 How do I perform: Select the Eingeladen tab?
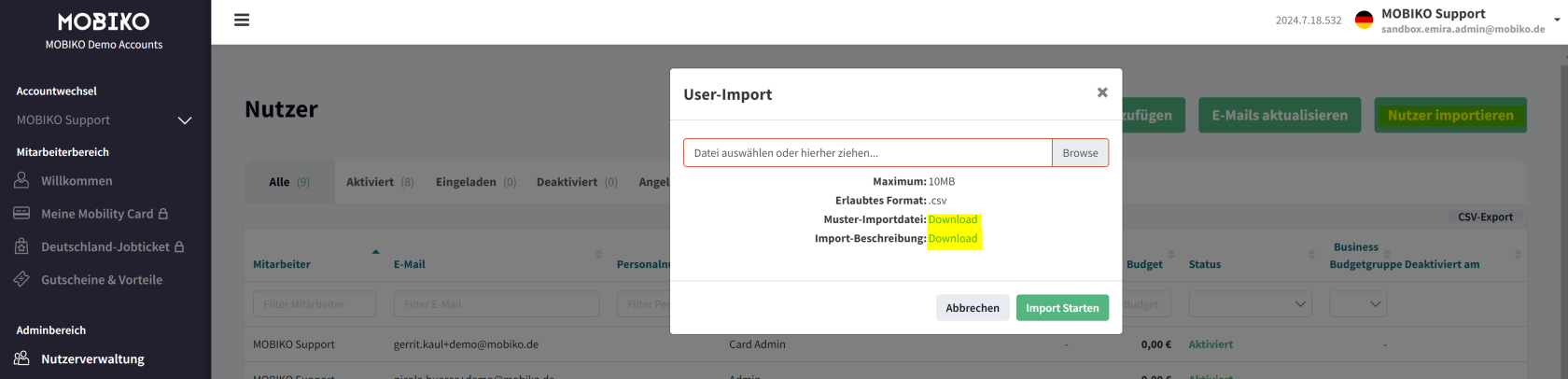[475, 182]
